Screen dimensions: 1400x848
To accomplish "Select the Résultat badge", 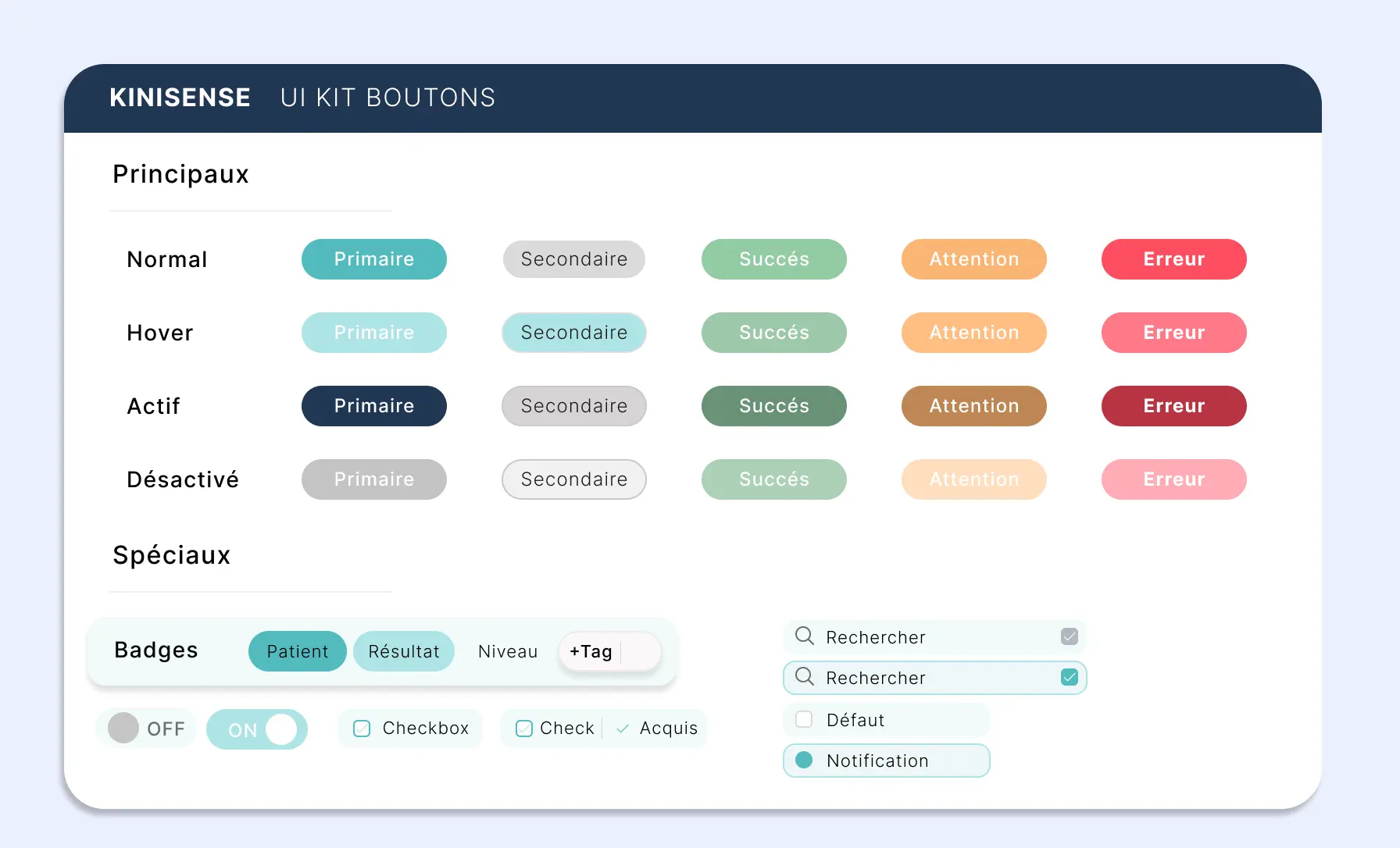I will (403, 651).
